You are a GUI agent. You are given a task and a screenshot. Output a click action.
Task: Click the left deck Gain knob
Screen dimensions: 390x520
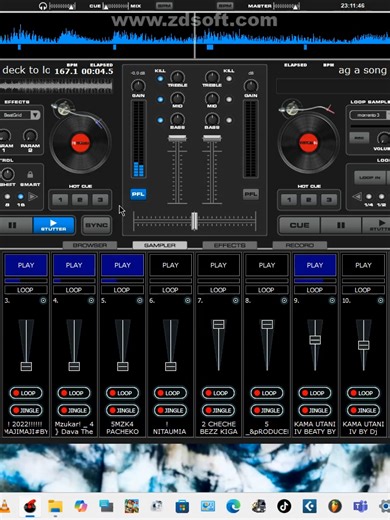(138, 86)
